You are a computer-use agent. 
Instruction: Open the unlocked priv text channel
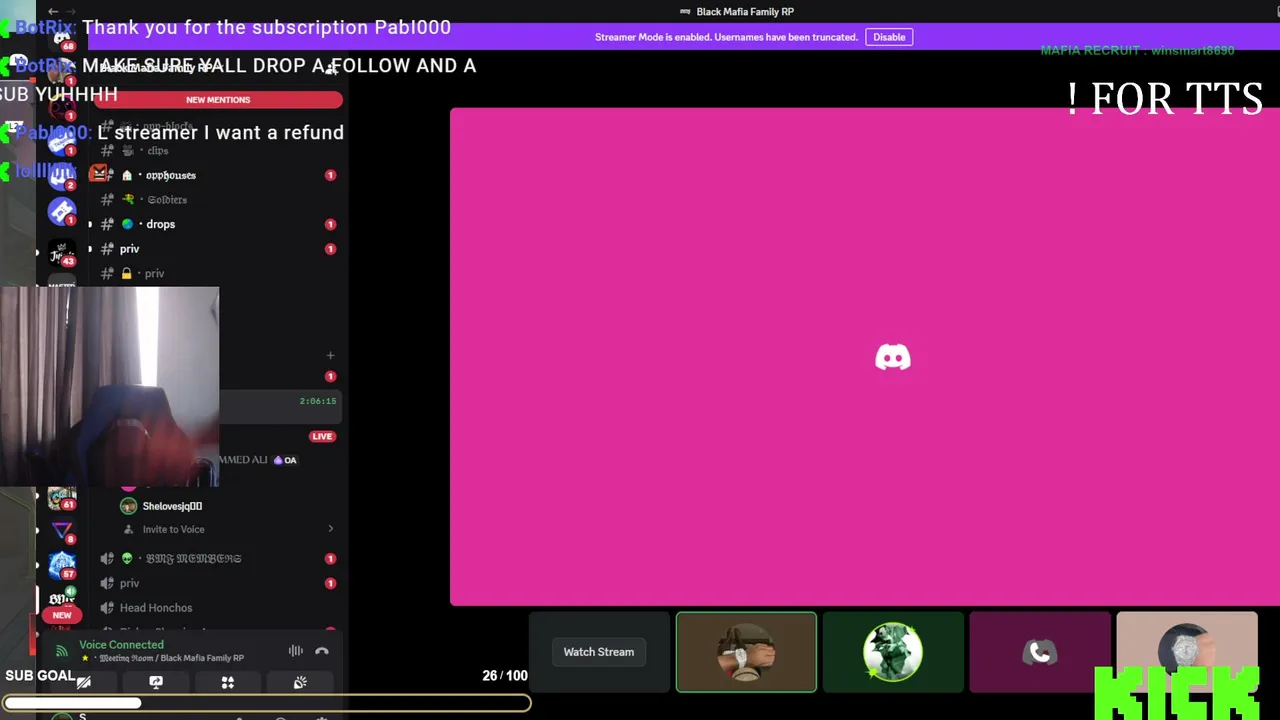point(218,249)
